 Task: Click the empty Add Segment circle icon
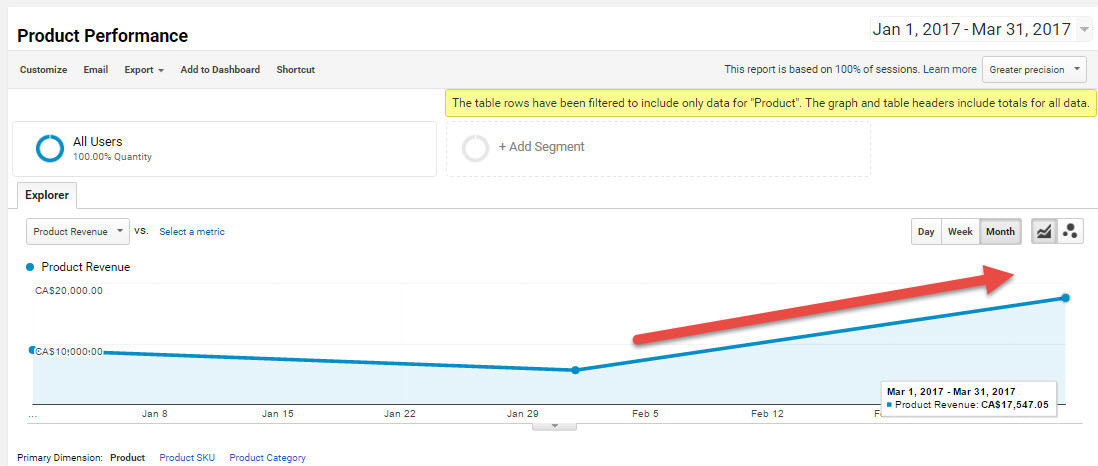click(x=476, y=148)
